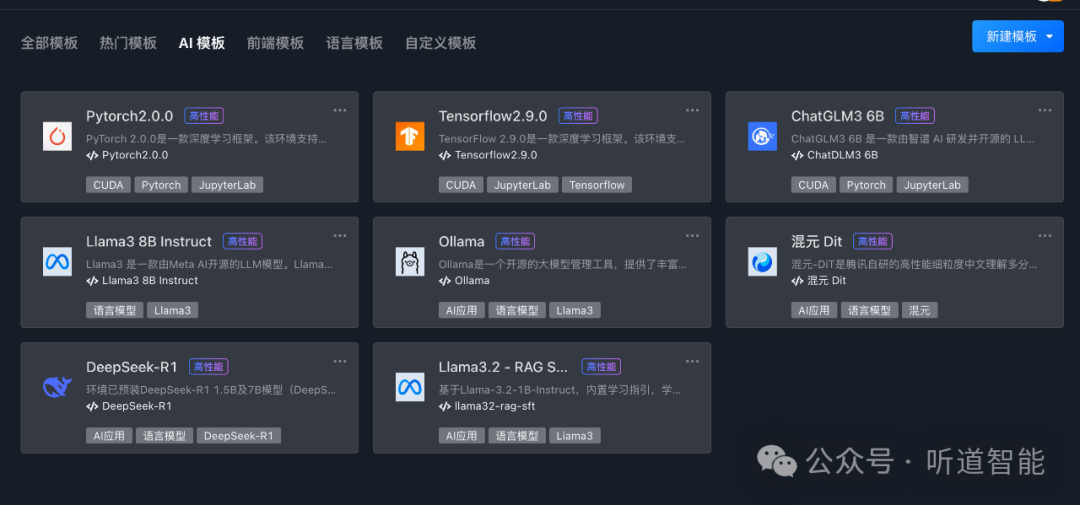This screenshot has width=1080, height=505.
Task: Click the 混元 tag on 混元 Dit card
Action: pyautogui.click(x=920, y=310)
